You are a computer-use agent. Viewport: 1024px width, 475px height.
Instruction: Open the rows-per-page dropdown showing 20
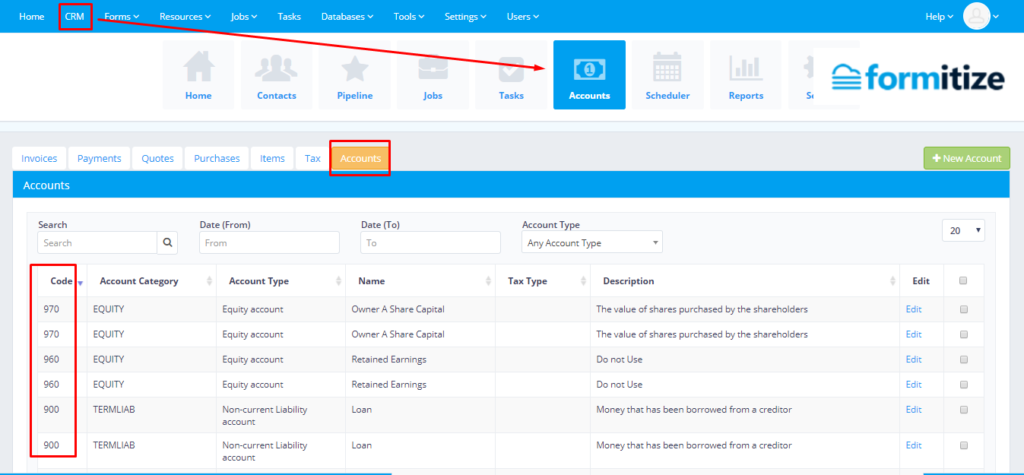click(x=963, y=231)
